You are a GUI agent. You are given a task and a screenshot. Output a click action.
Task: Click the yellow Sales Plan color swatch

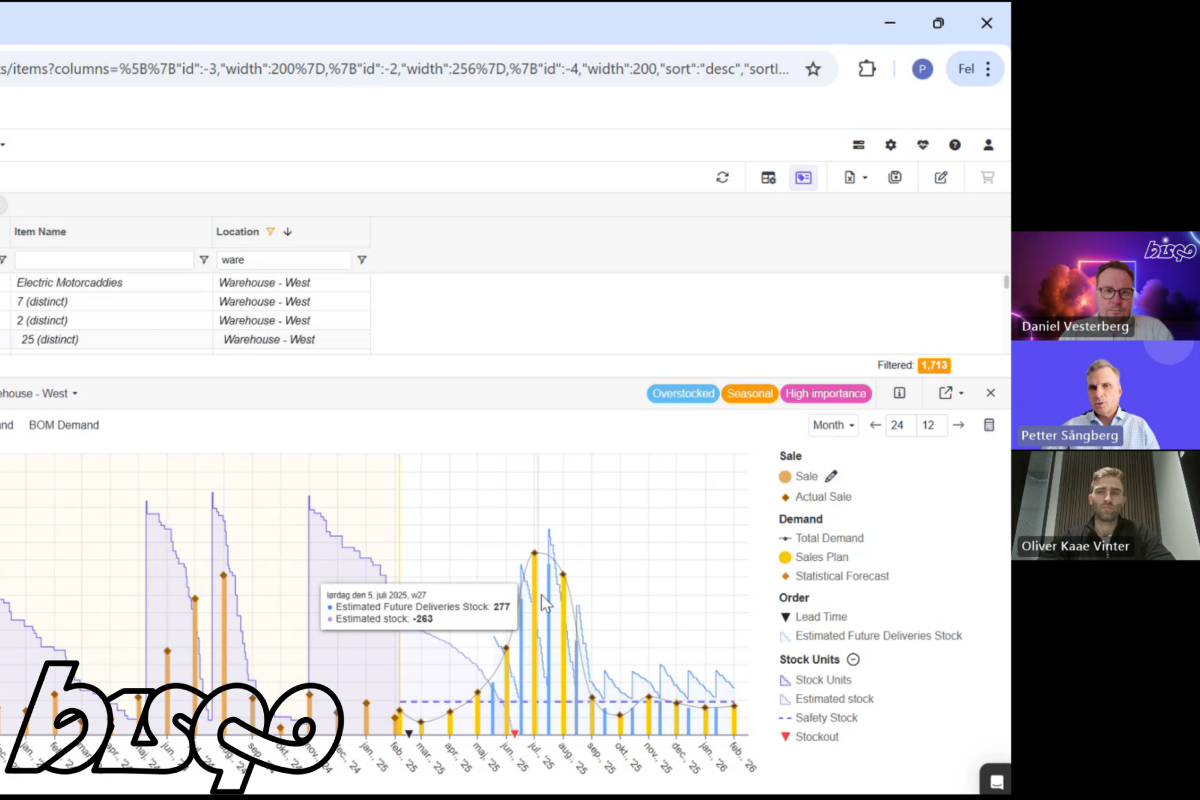[785, 557]
